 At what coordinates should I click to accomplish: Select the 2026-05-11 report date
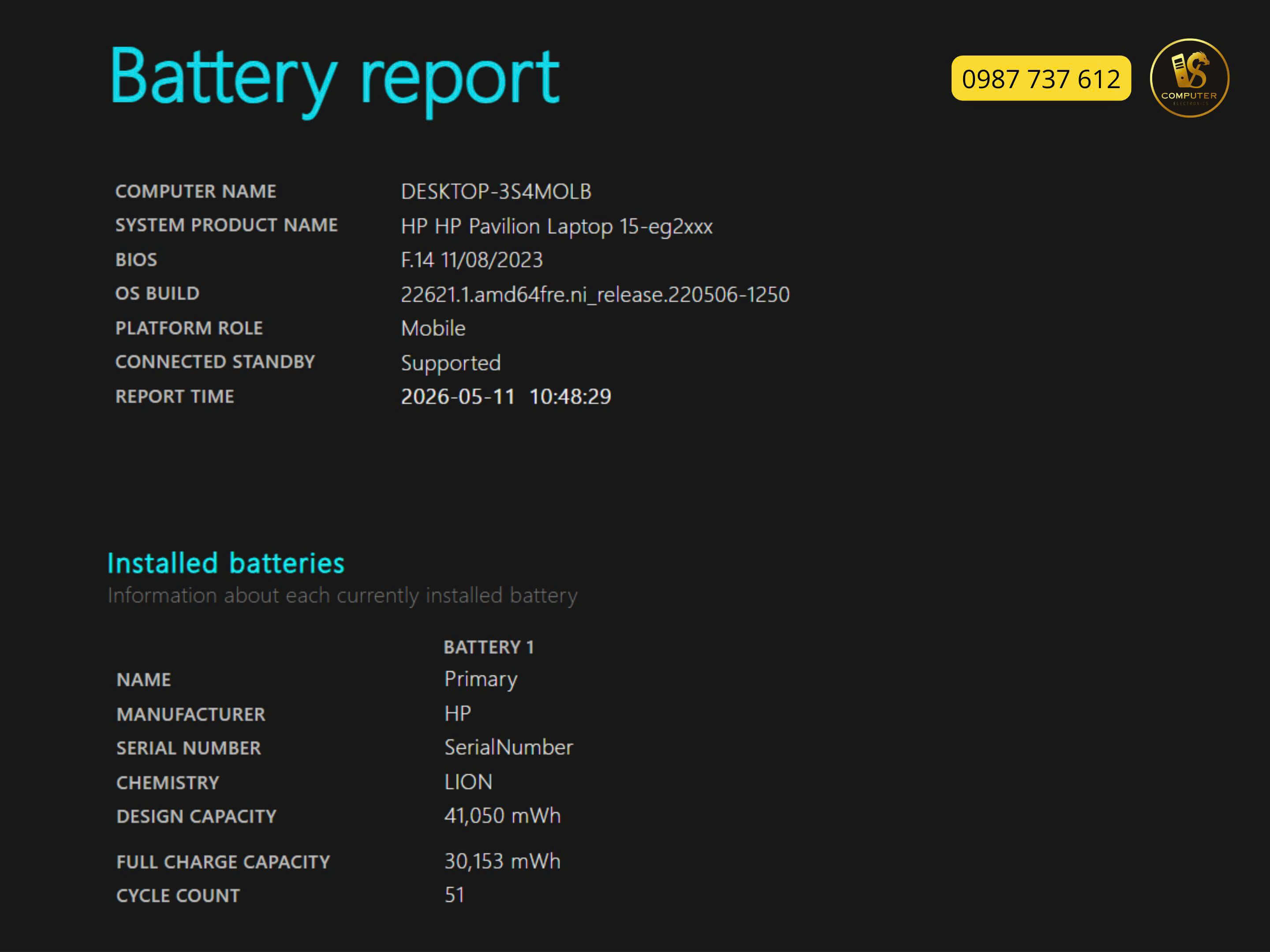pyautogui.click(x=458, y=397)
